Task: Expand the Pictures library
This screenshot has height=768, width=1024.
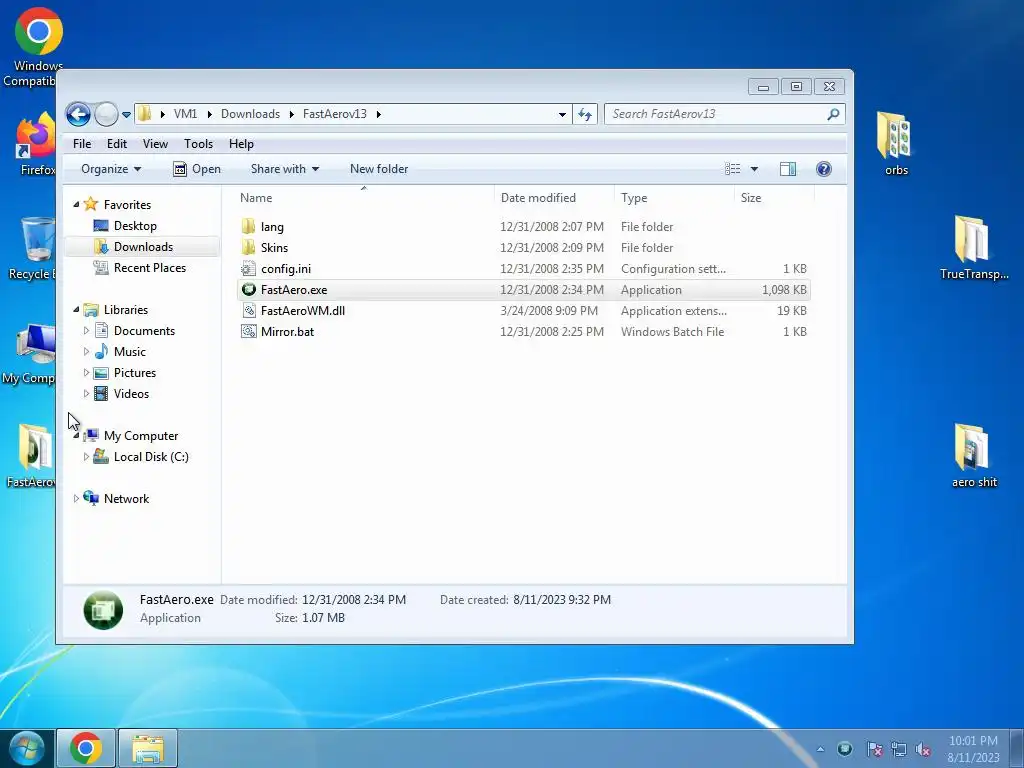Action: coord(86,373)
